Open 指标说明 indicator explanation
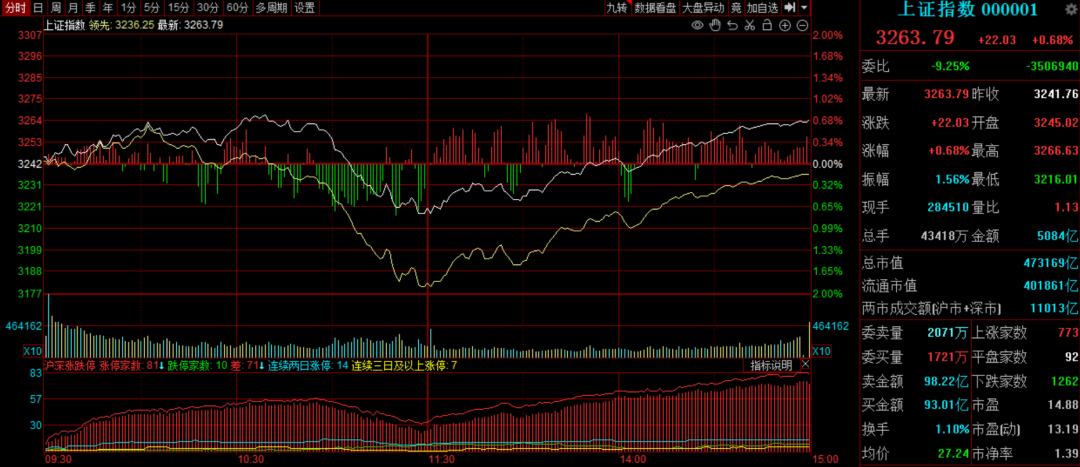 [771, 365]
